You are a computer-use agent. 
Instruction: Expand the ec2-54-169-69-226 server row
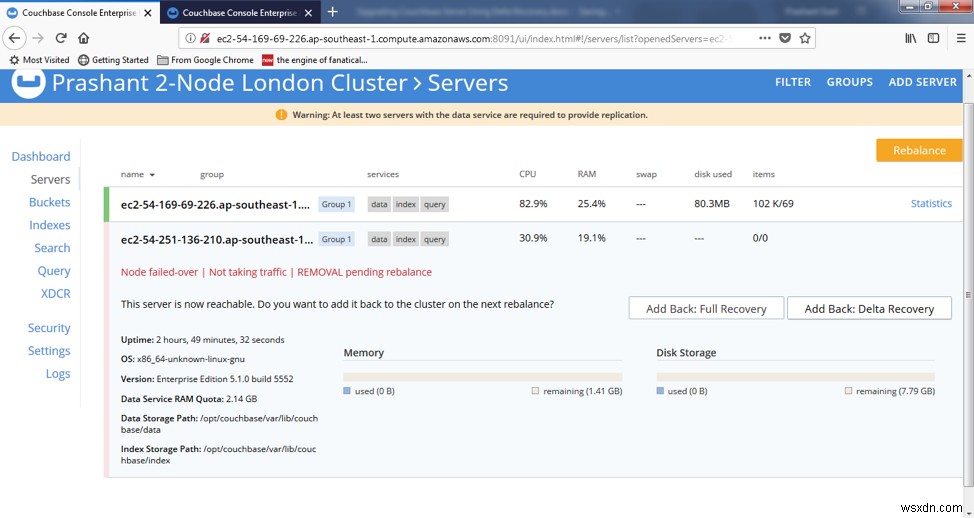(534, 204)
